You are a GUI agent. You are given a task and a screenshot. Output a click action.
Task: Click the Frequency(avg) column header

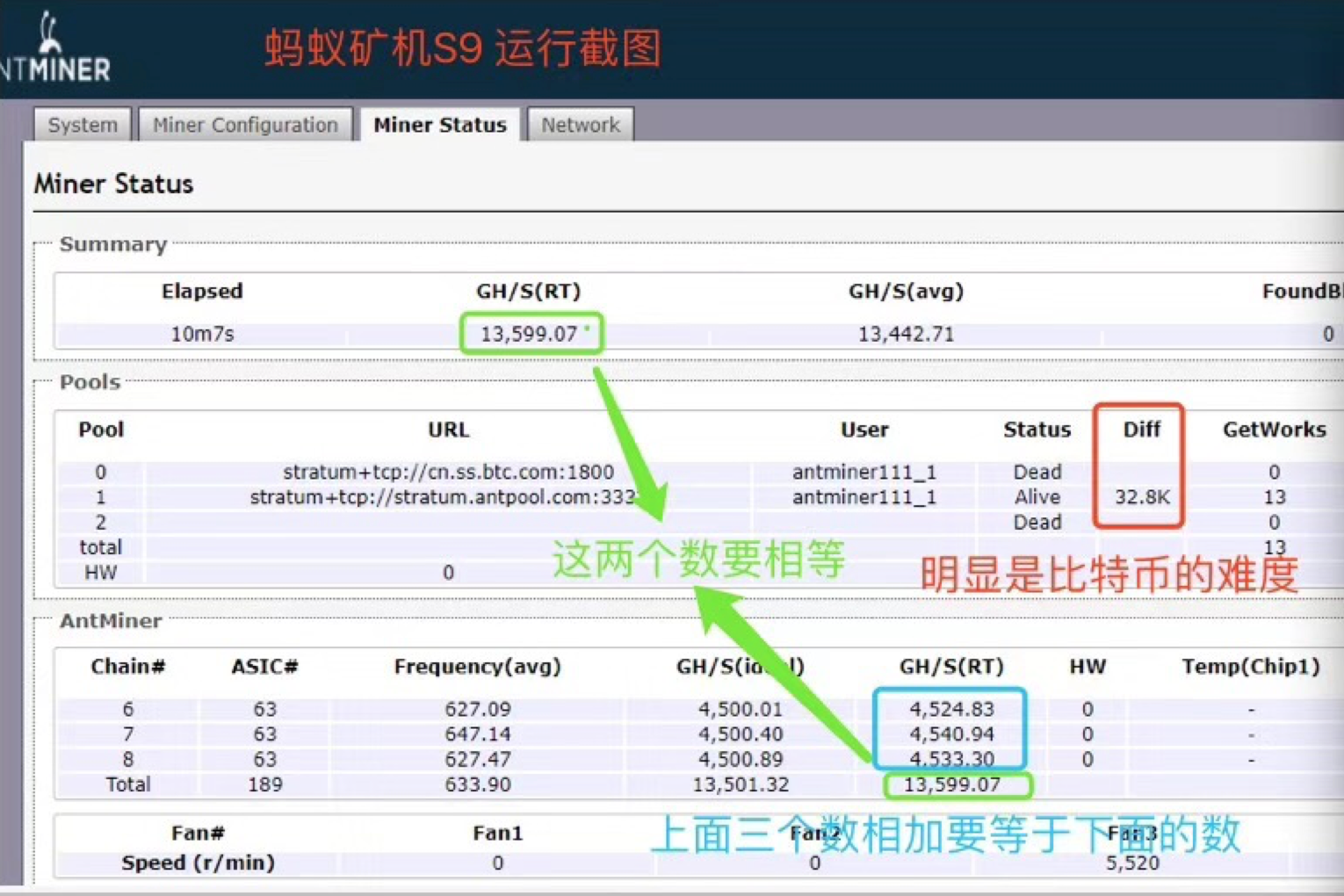click(x=477, y=667)
